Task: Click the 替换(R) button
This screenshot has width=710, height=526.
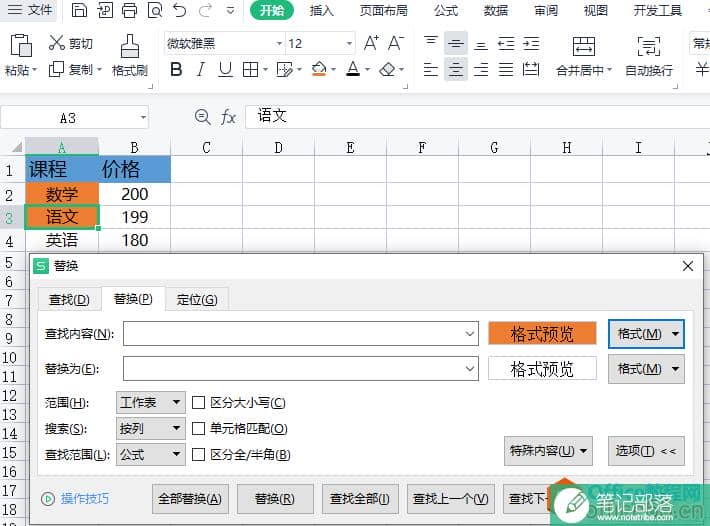Action: coord(275,499)
